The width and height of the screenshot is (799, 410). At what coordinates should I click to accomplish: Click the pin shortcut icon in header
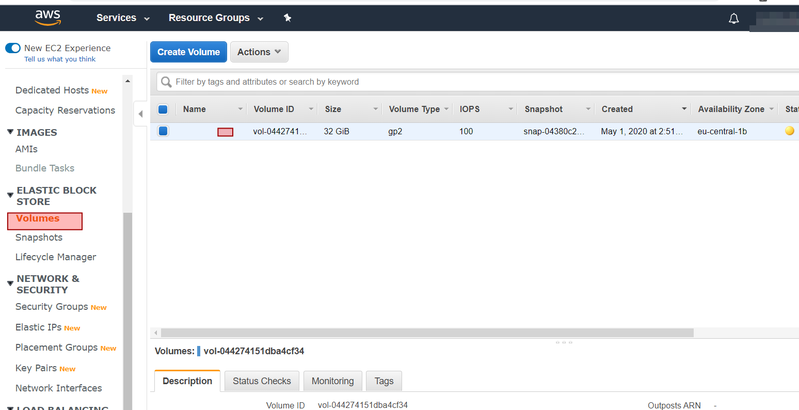pos(287,18)
